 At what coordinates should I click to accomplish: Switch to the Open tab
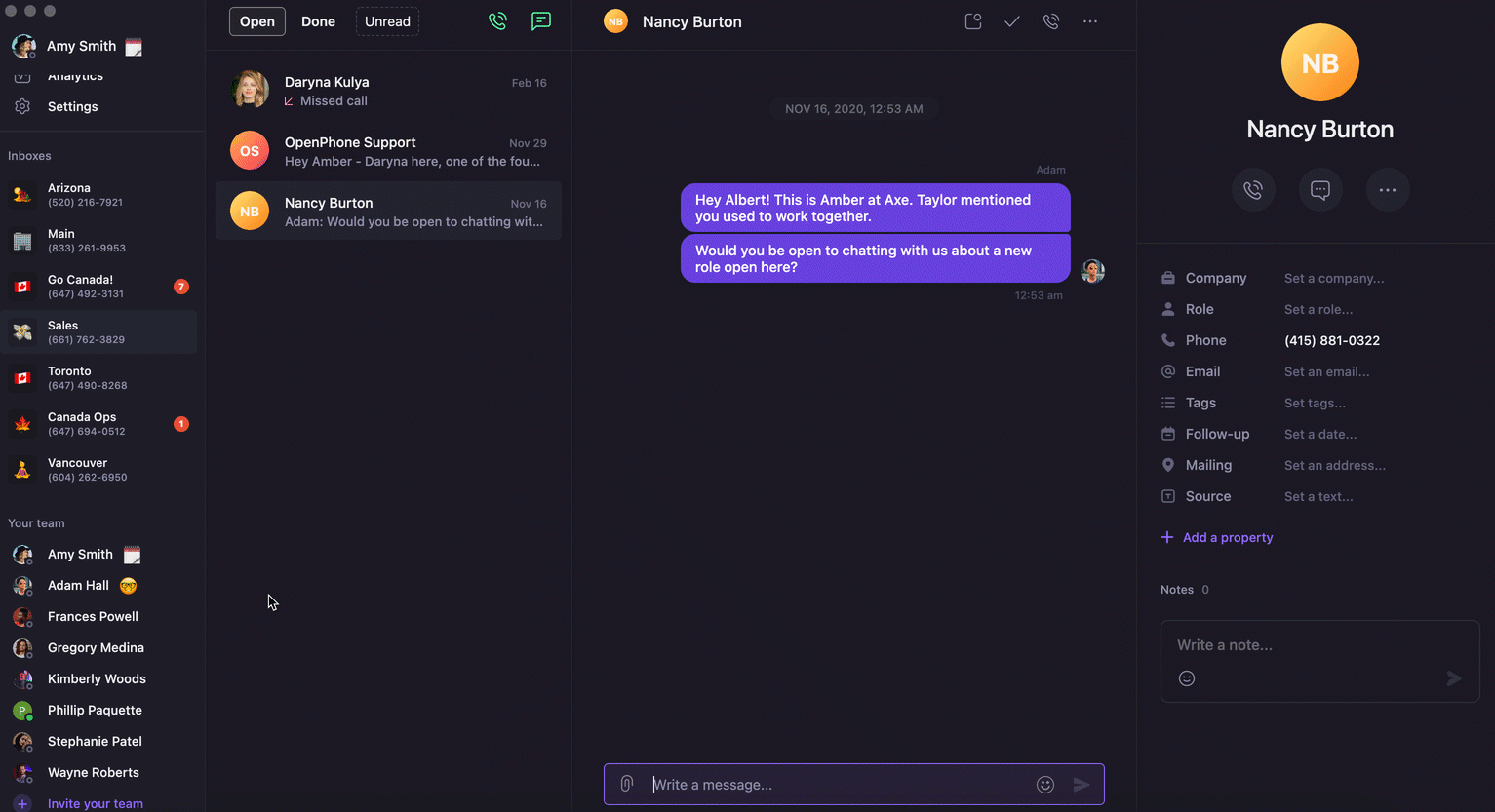click(x=256, y=20)
